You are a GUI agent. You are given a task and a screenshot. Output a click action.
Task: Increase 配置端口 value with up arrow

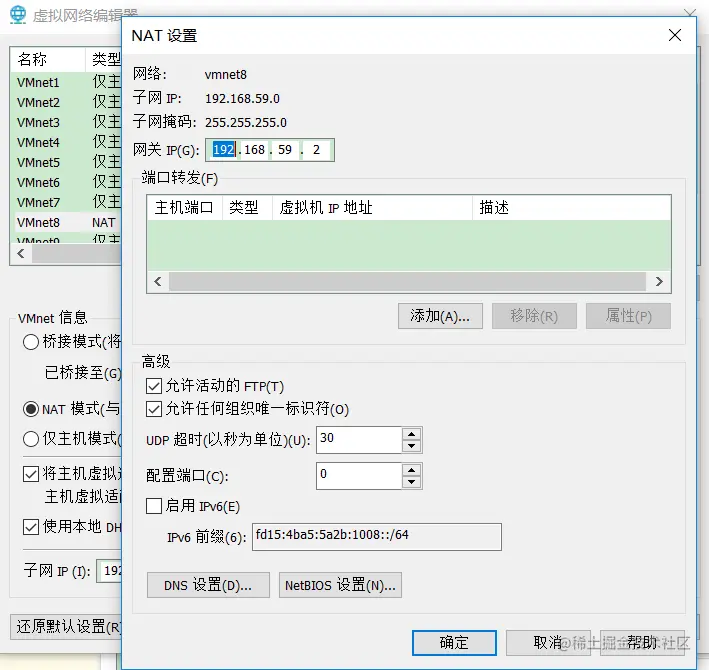[x=411, y=470]
